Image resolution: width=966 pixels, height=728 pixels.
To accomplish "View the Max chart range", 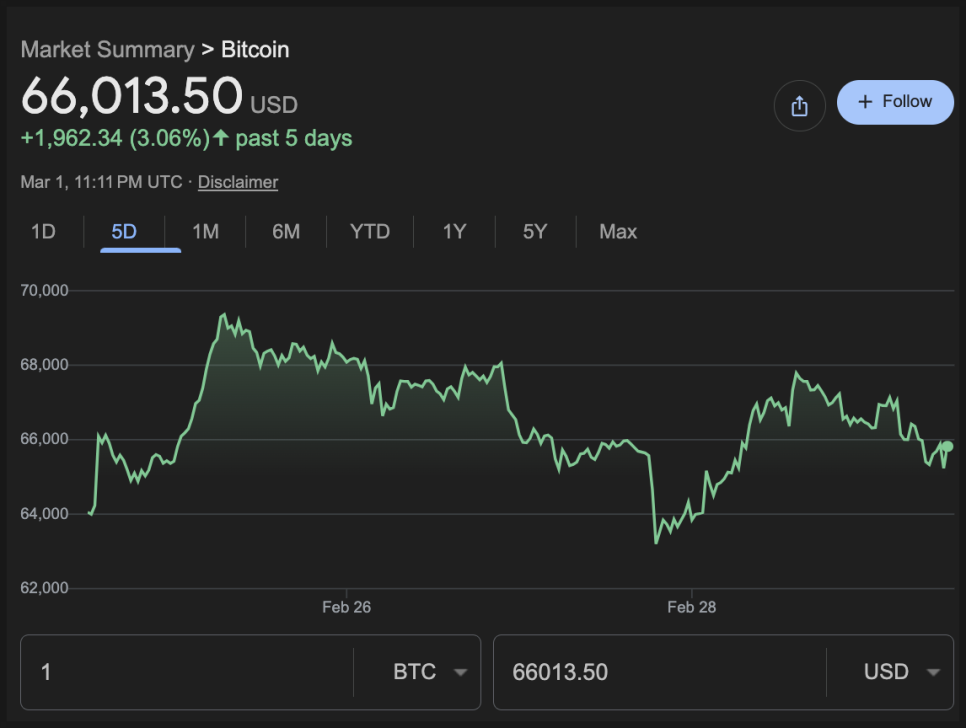I will (618, 232).
